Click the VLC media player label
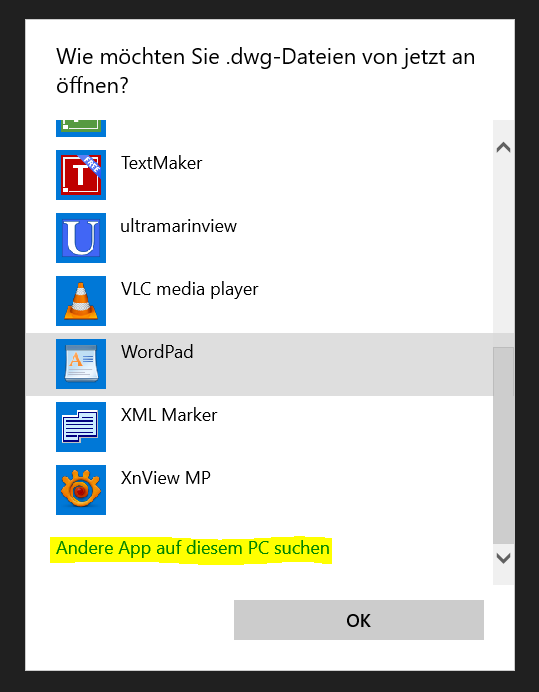This screenshot has width=539, height=692. 190,290
